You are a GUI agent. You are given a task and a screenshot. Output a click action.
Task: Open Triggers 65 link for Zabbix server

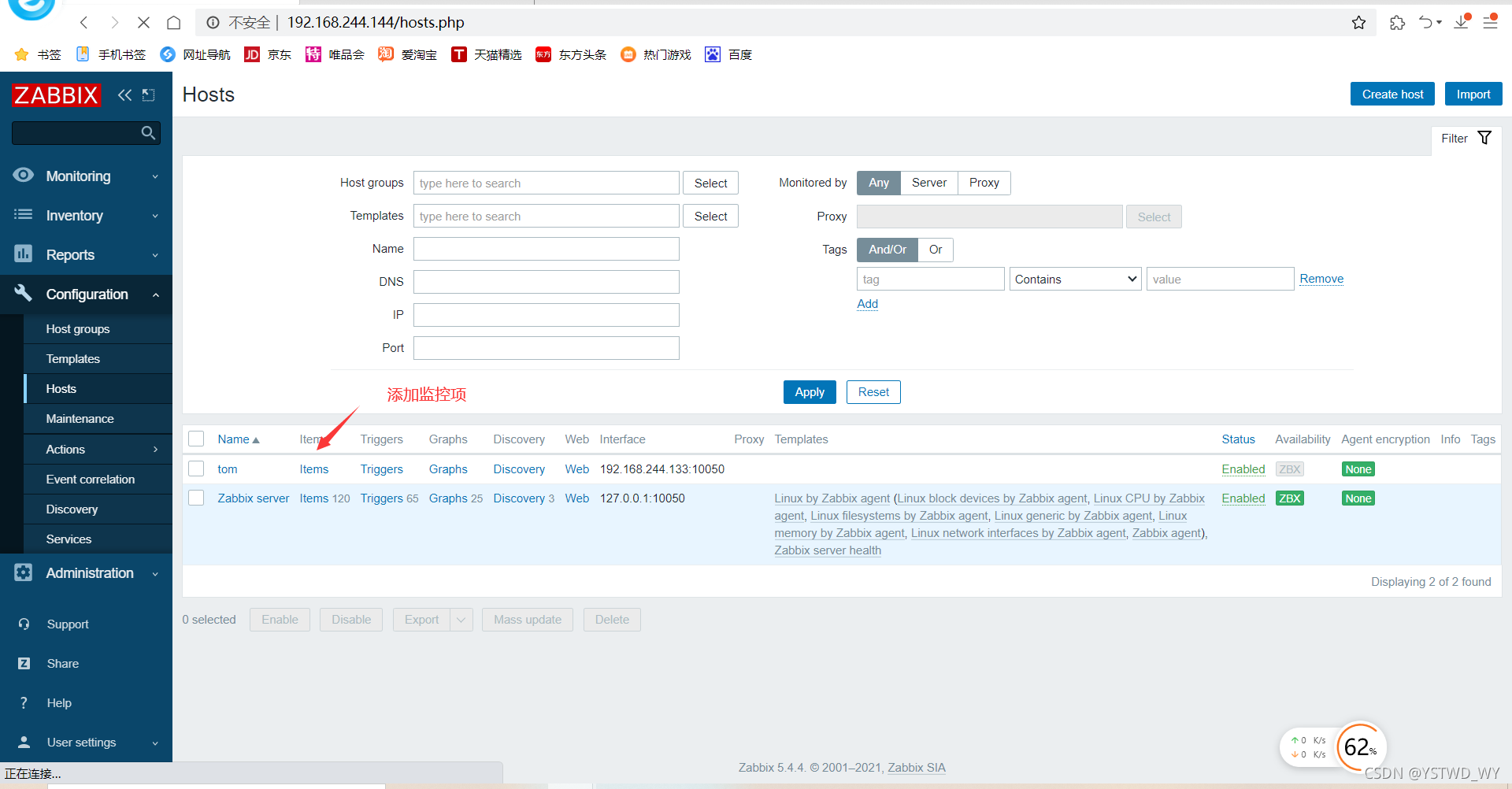click(x=389, y=498)
